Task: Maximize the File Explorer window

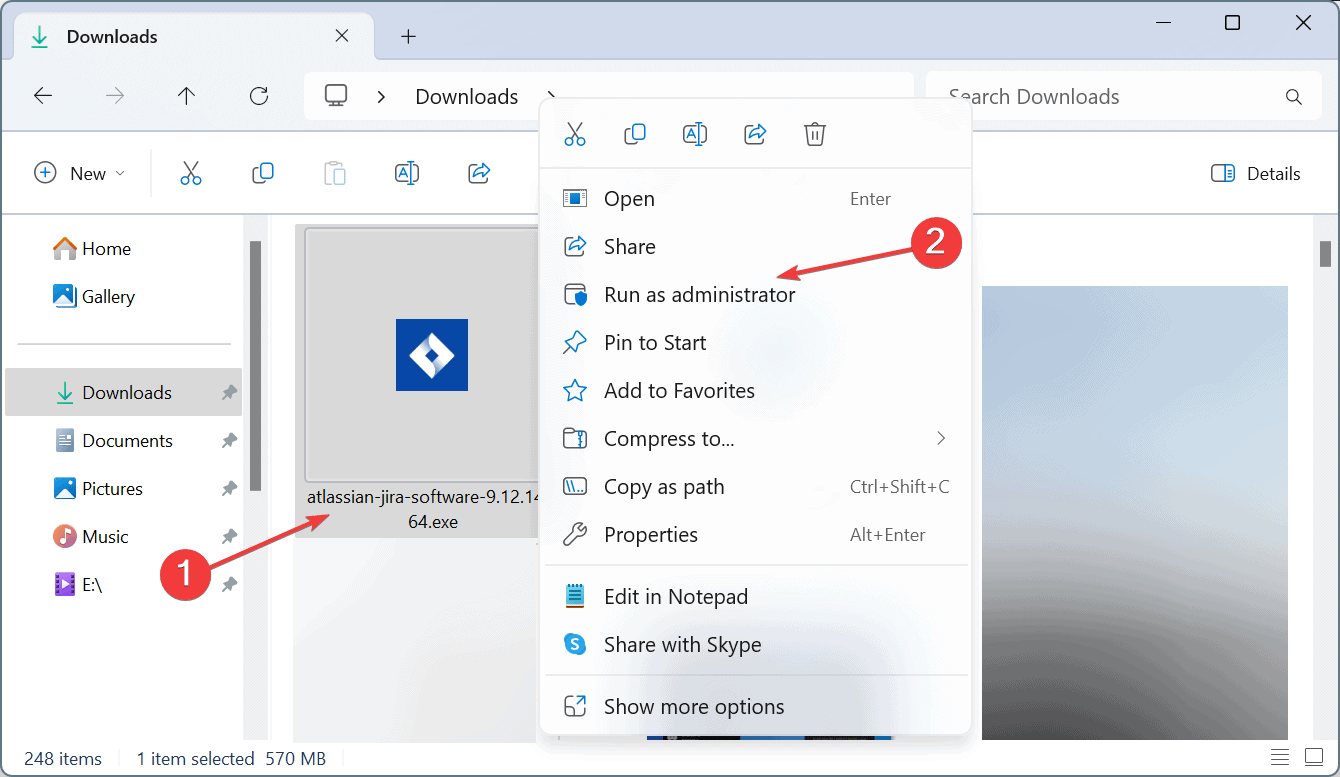Action: (1232, 22)
